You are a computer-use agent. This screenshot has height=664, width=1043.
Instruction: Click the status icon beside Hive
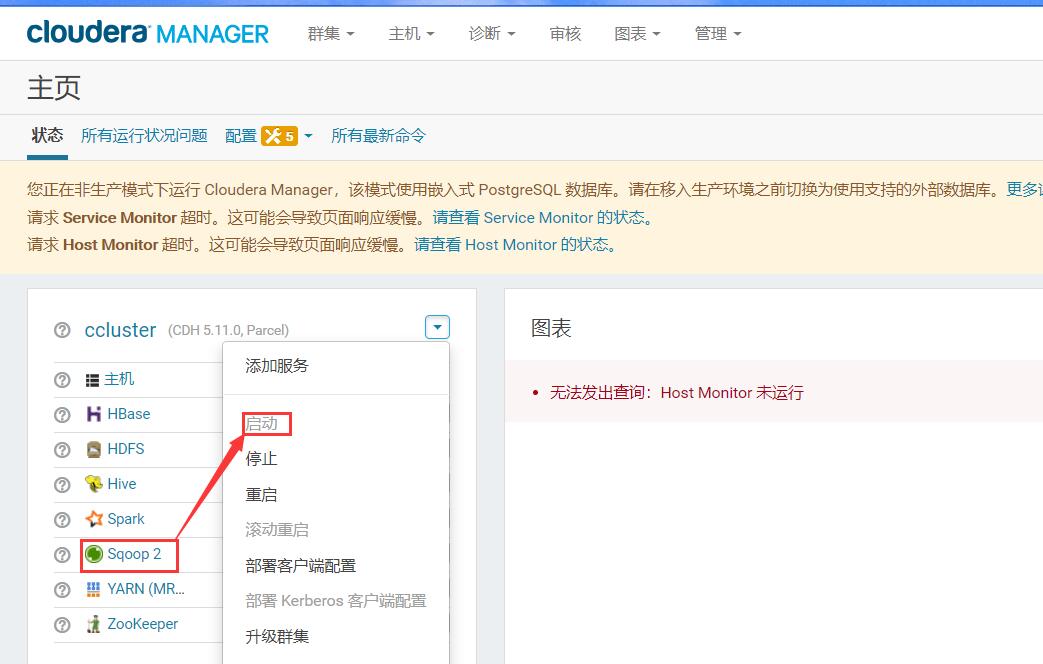click(x=62, y=484)
